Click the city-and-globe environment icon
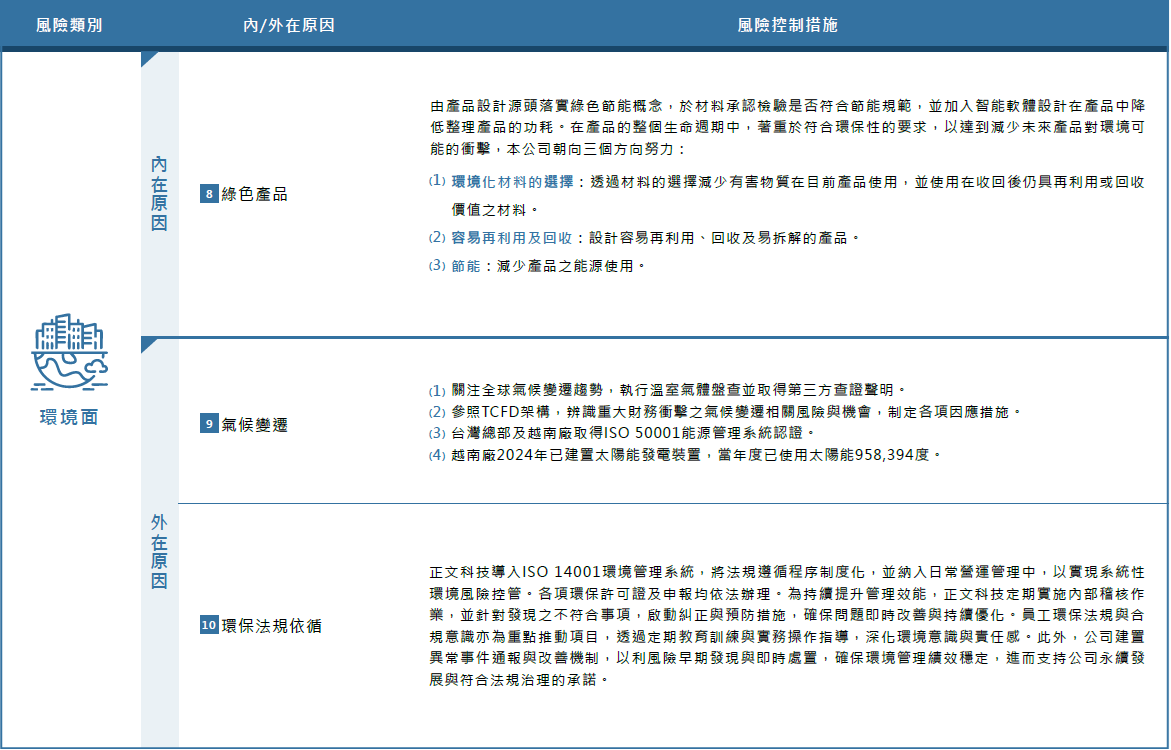Screen dimensions: 1171x750 [x=69, y=350]
